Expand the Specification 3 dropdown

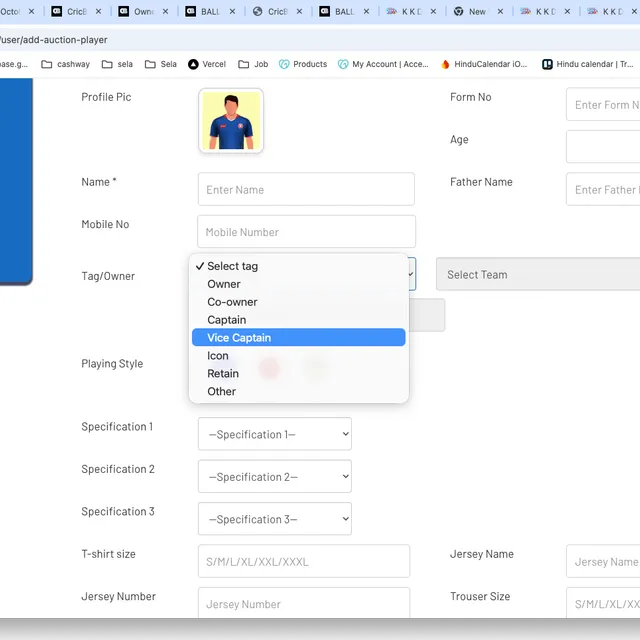[x=275, y=519]
